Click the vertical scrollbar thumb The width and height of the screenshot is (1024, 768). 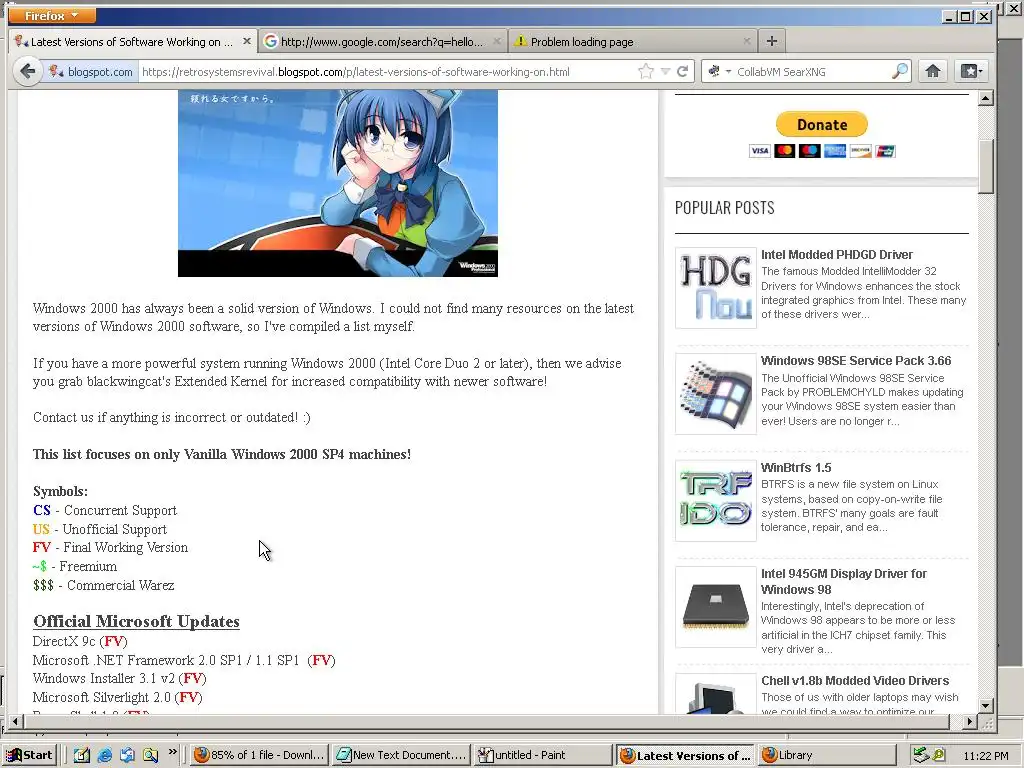985,166
